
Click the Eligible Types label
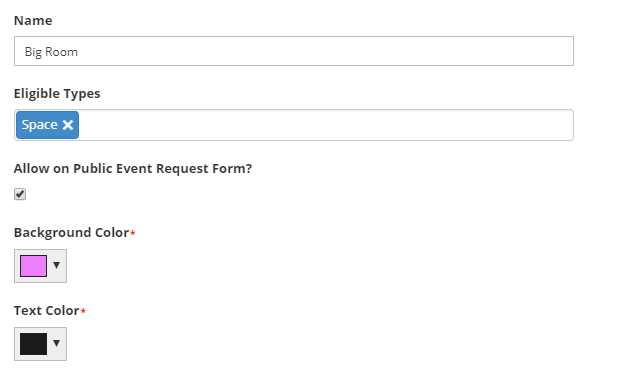click(x=57, y=94)
